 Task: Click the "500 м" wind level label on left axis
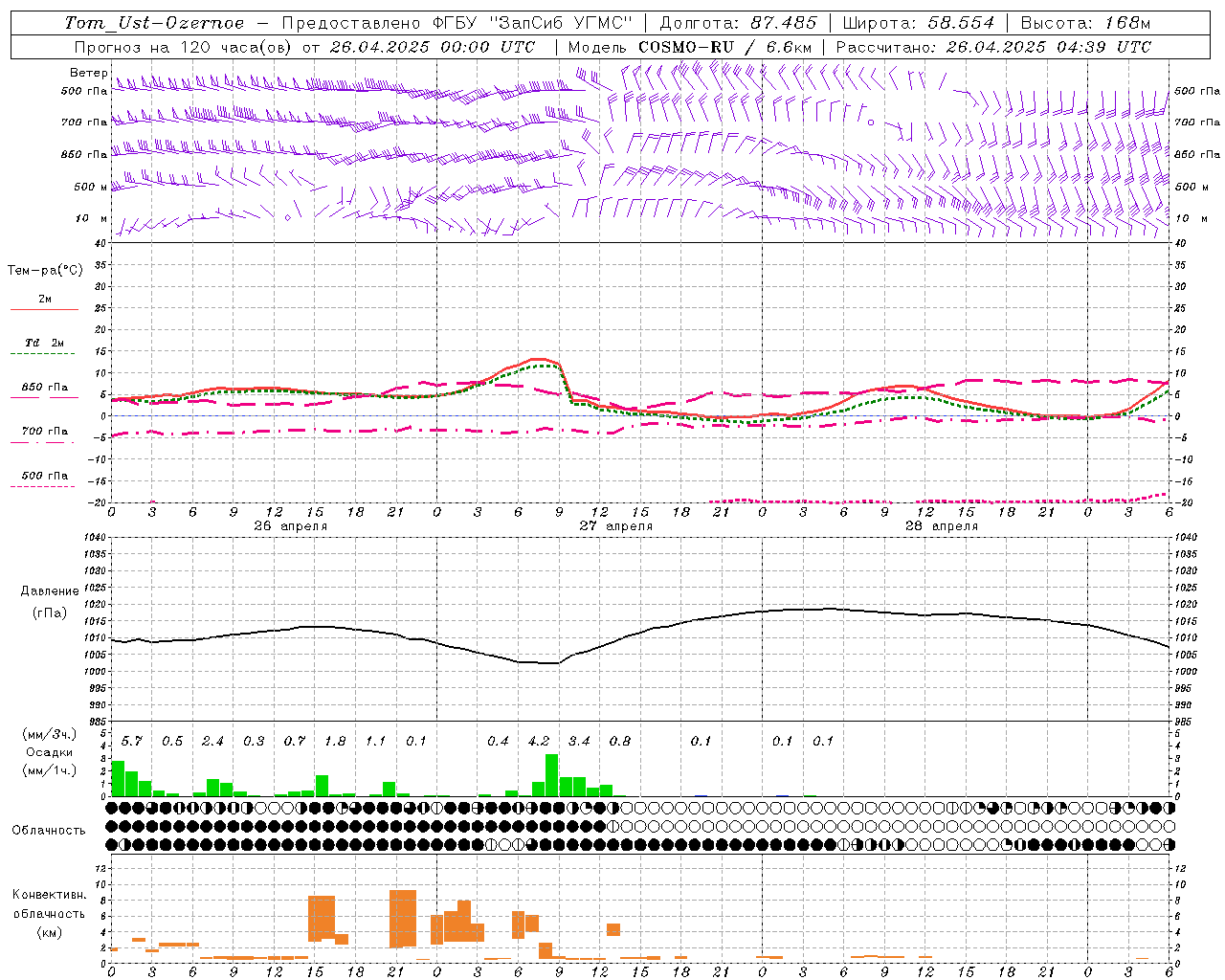[91, 187]
